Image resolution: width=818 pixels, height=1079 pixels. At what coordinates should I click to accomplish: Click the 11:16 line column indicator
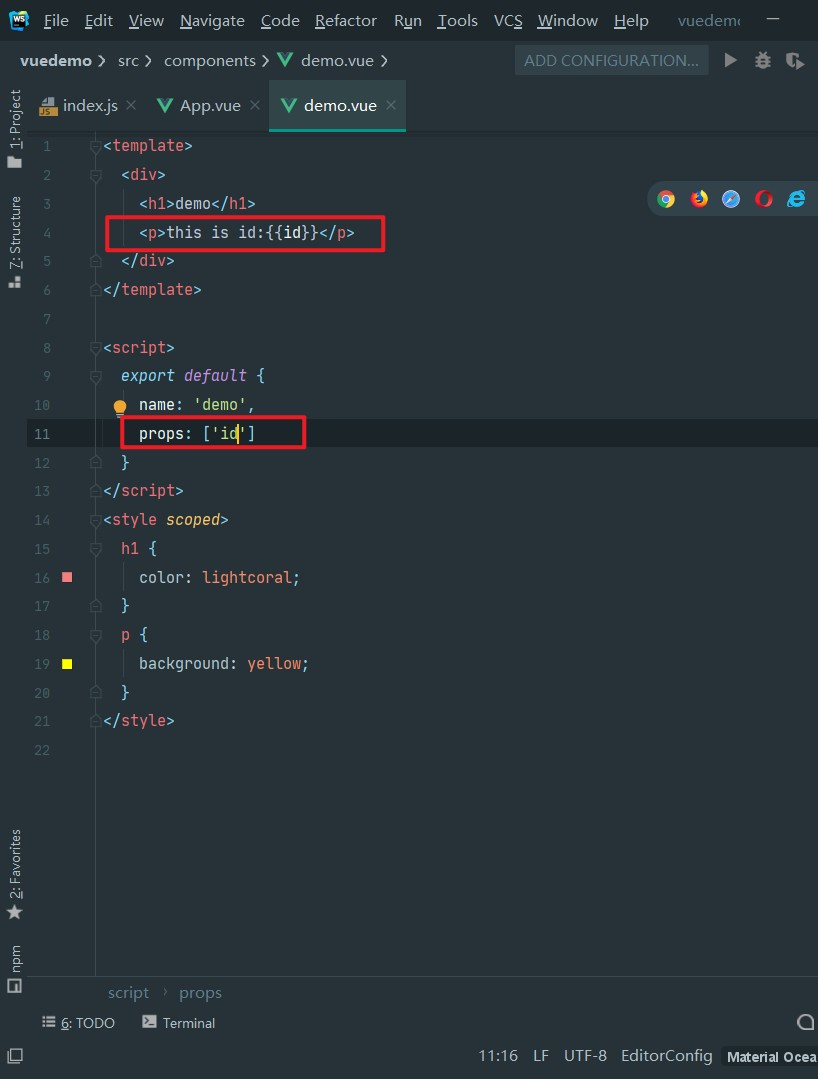(x=498, y=1056)
